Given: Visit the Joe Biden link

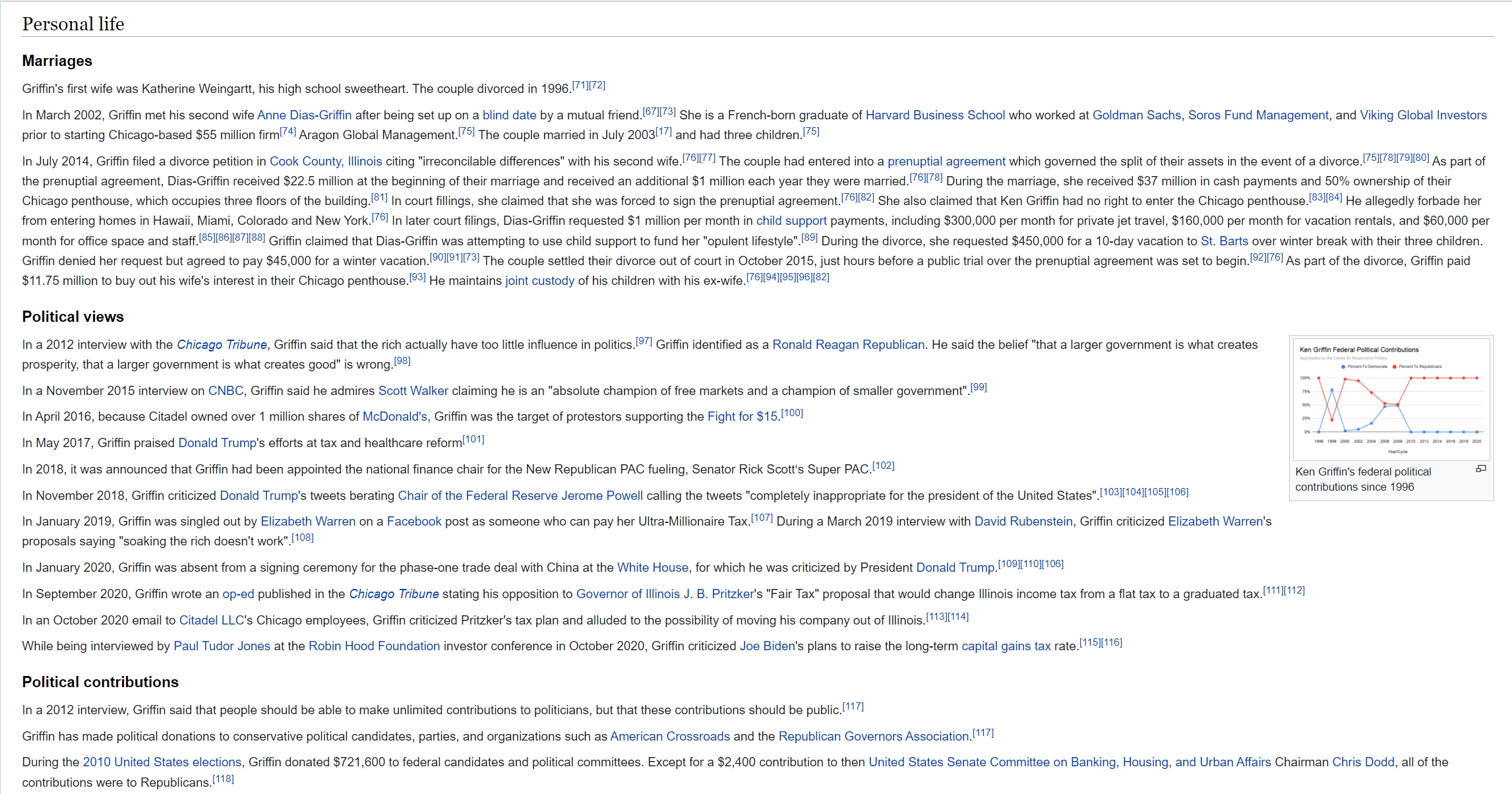Looking at the screenshot, I should coord(767,646).
